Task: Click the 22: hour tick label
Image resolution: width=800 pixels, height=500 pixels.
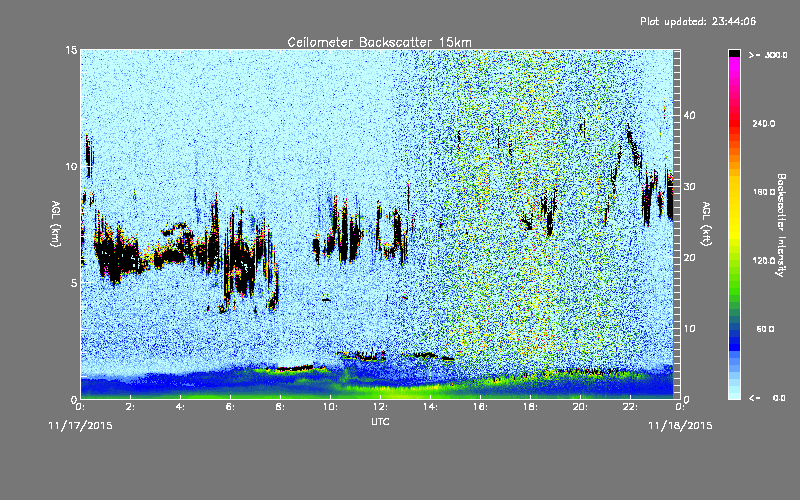Action: [631, 407]
